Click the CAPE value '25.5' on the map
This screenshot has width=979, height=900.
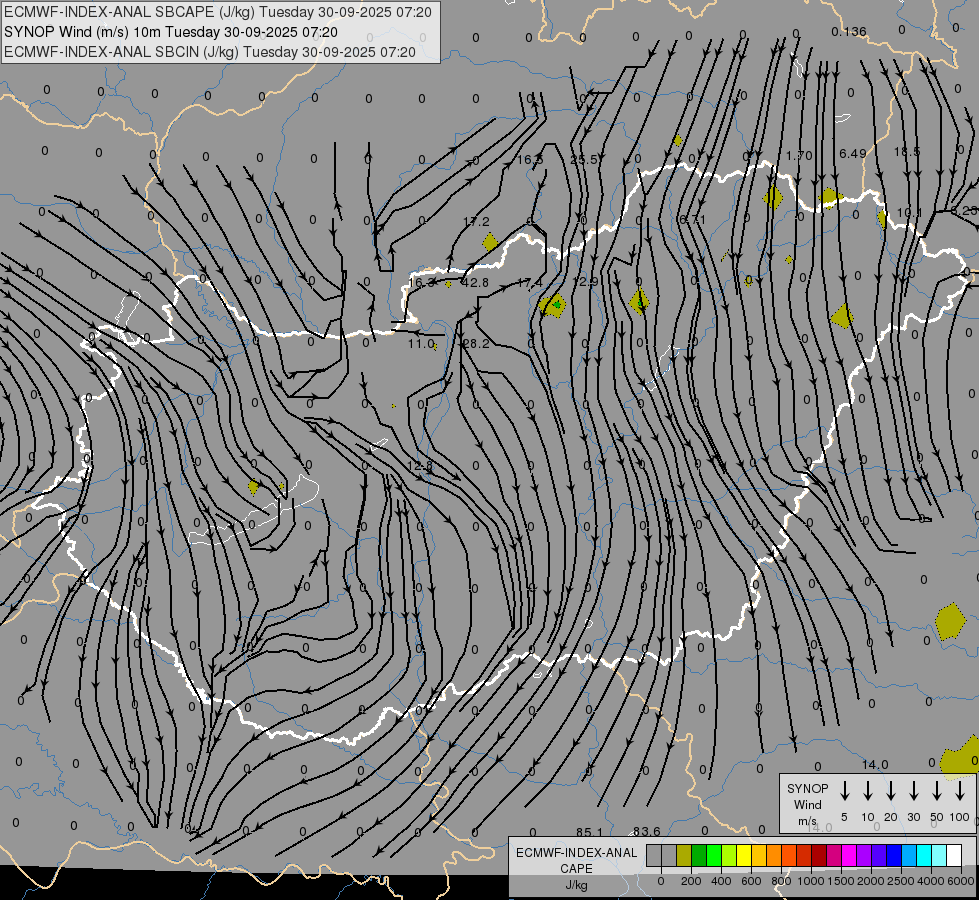click(584, 160)
